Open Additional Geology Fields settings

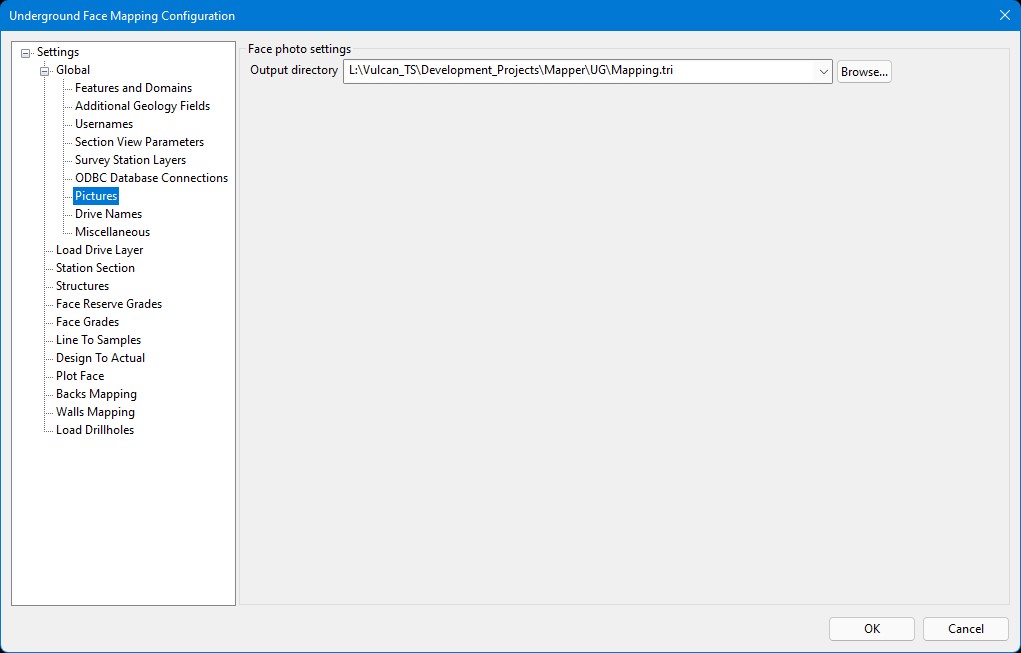(x=143, y=106)
